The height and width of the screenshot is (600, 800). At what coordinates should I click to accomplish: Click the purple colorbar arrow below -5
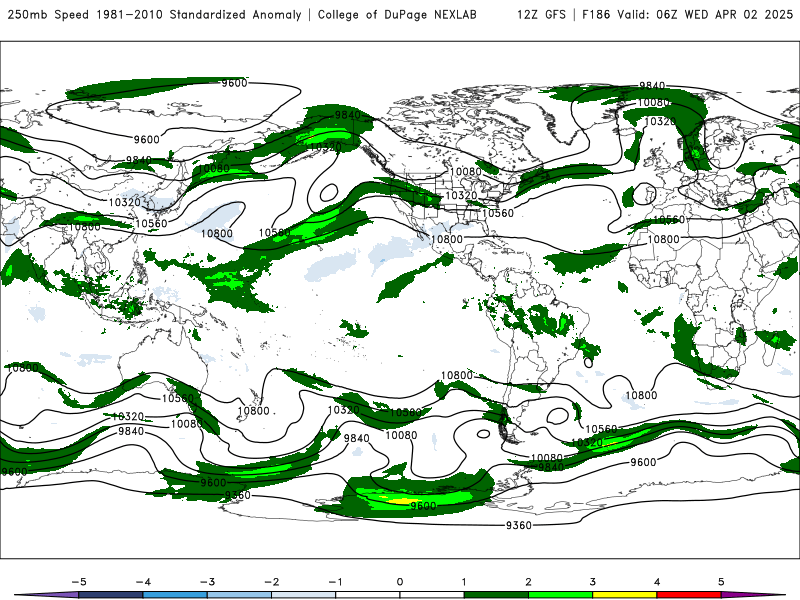pyautogui.click(x=47, y=595)
